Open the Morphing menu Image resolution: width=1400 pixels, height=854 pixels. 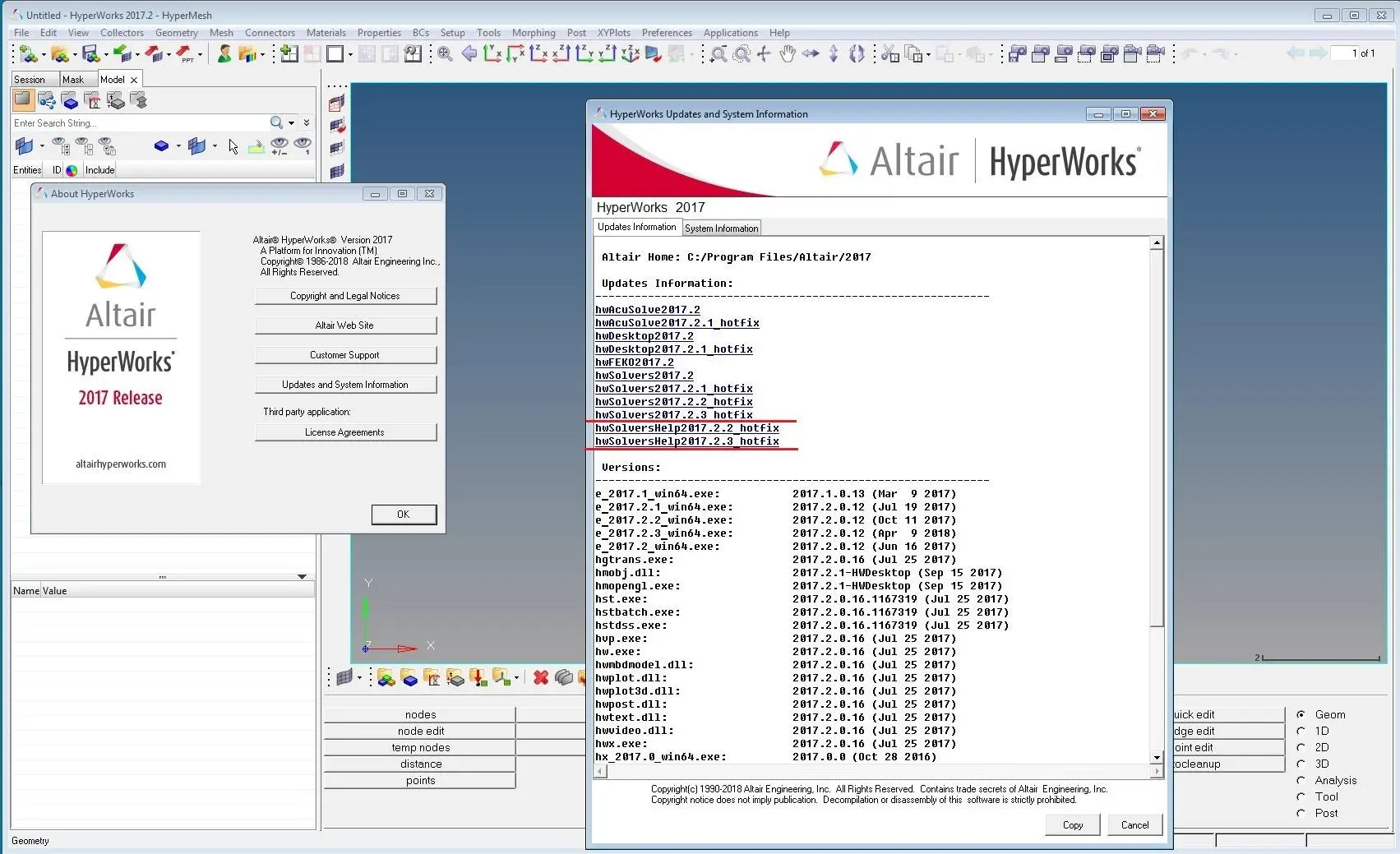coord(534,33)
